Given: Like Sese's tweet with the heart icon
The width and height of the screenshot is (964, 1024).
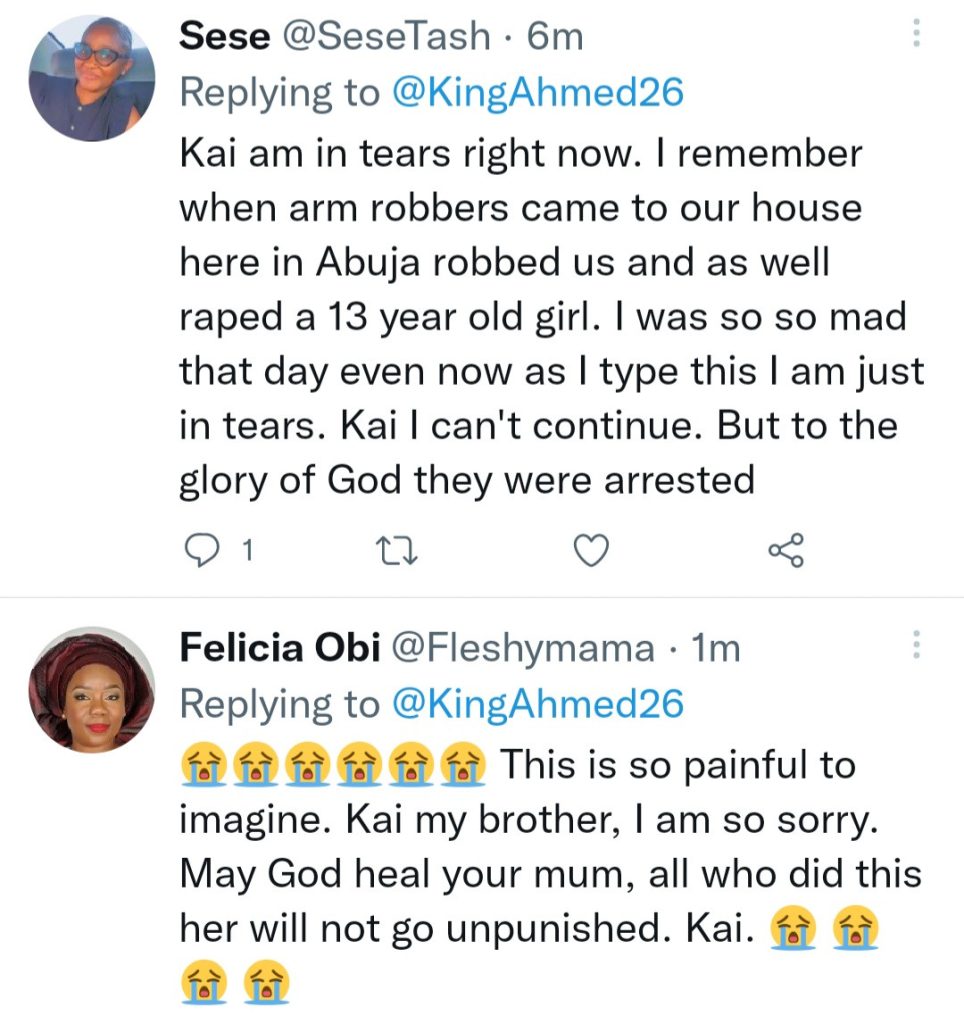Looking at the screenshot, I should (590, 549).
